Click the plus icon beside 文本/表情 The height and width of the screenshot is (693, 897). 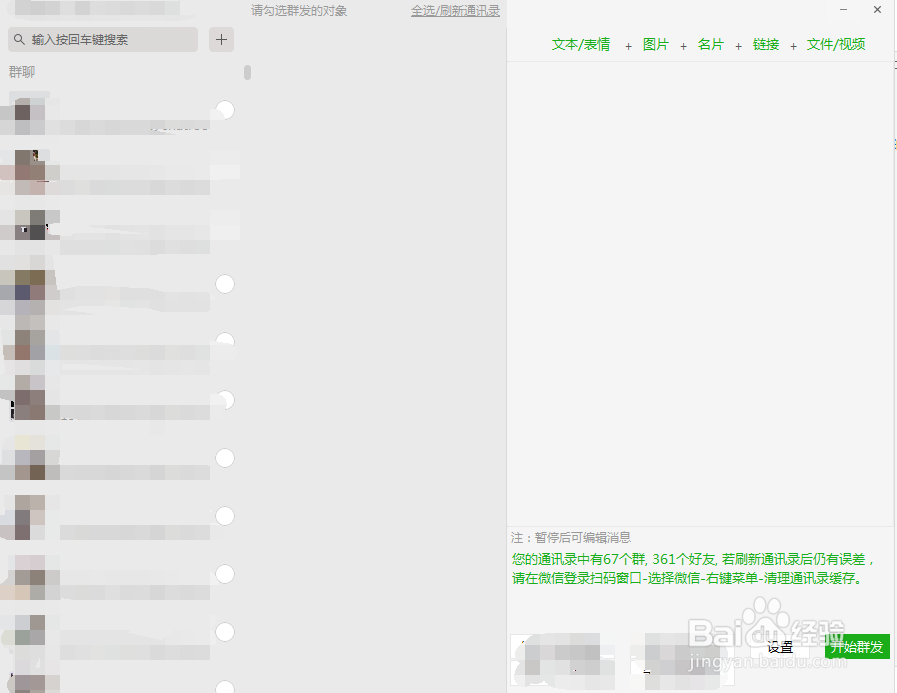tap(628, 45)
